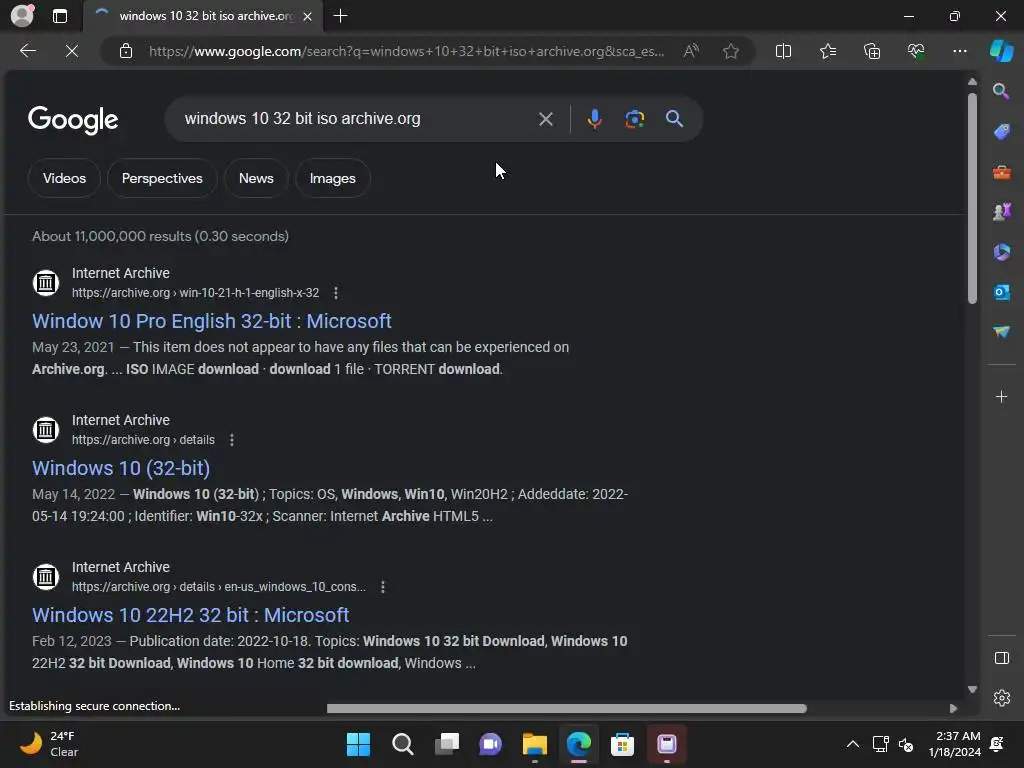
Task: Open Windows 10 22H2 32 bit result
Action: [x=191, y=615]
